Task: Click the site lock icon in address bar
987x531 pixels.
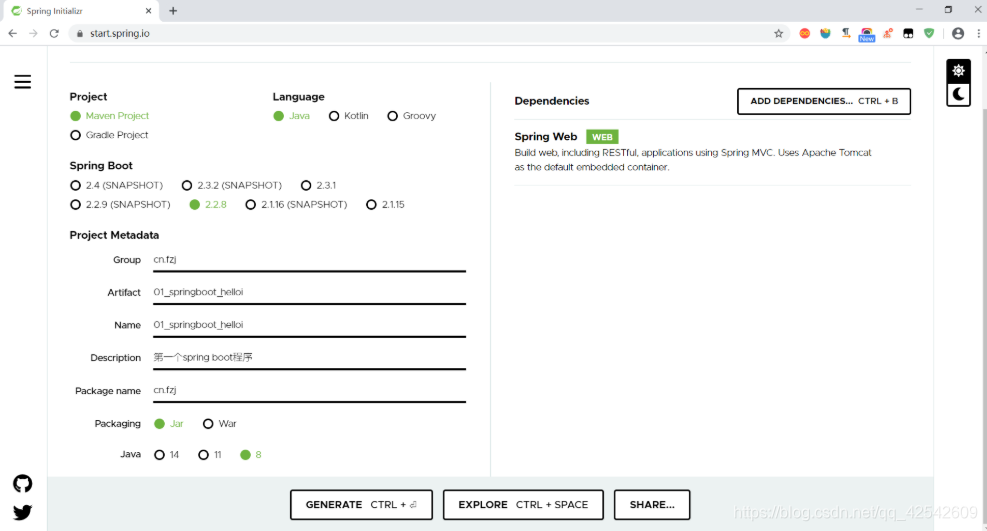Action: [79, 33]
